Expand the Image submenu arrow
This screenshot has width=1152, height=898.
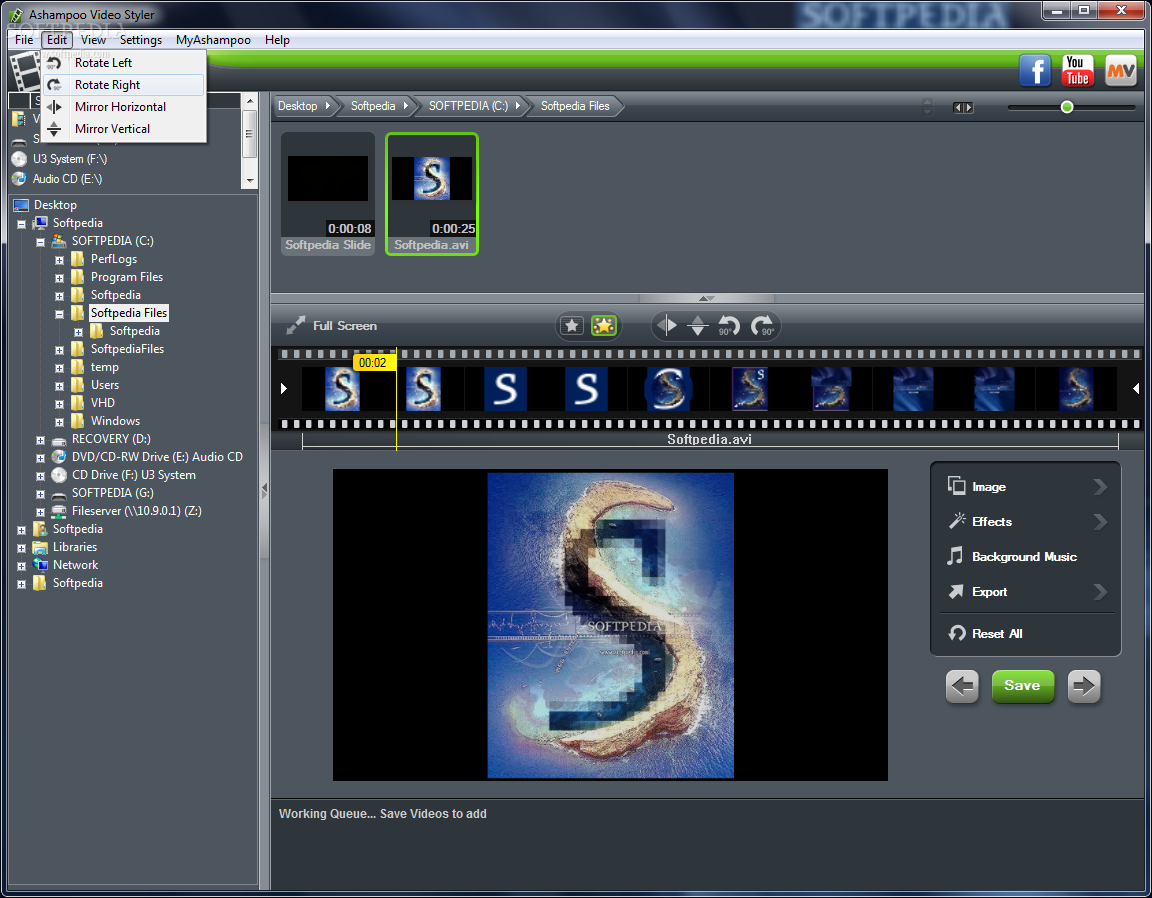click(1100, 486)
